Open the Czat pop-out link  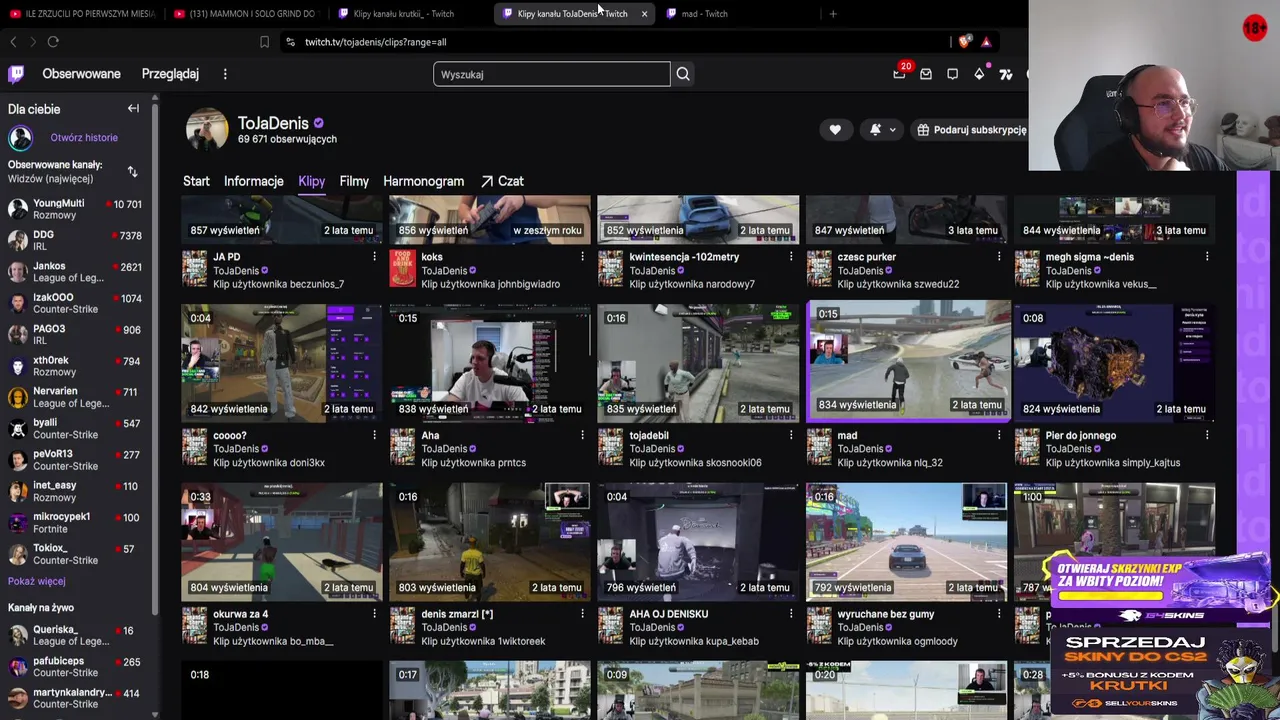click(502, 181)
